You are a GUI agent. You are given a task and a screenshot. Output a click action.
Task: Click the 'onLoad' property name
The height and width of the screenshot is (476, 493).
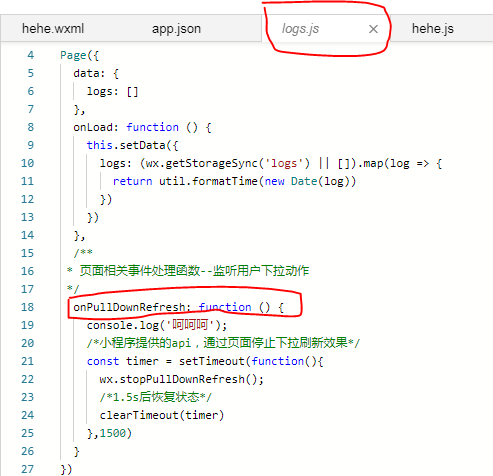click(93, 127)
